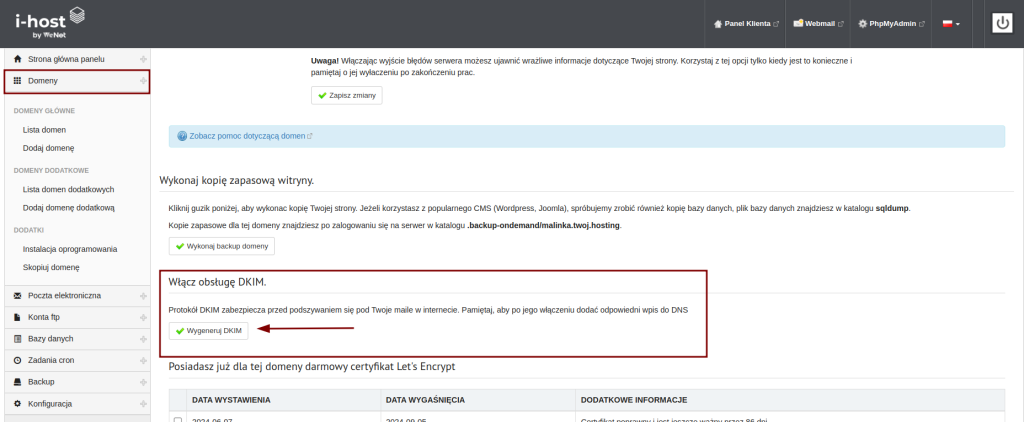Click the Wykonaj backup domeny button
The height and width of the screenshot is (422, 1024).
point(221,246)
